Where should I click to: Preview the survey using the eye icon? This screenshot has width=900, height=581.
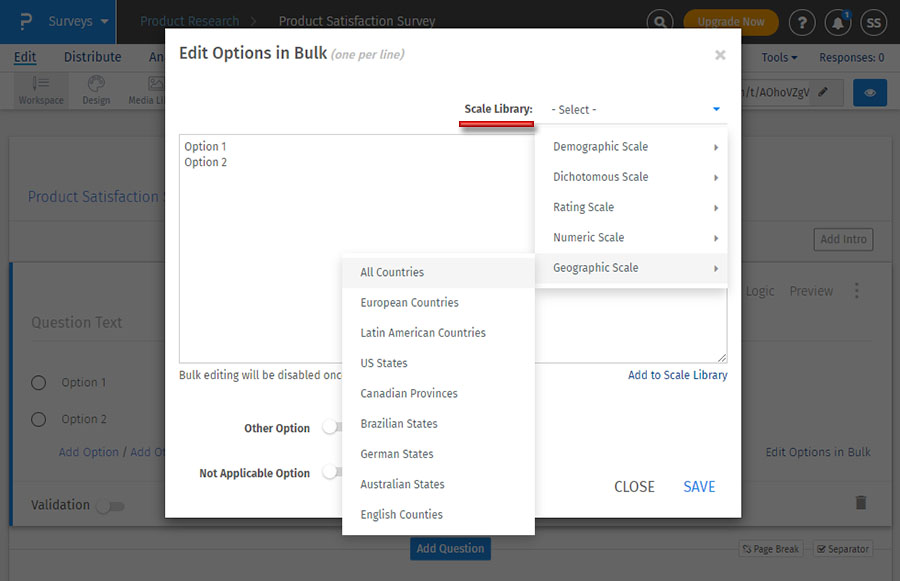click(869, 91)
